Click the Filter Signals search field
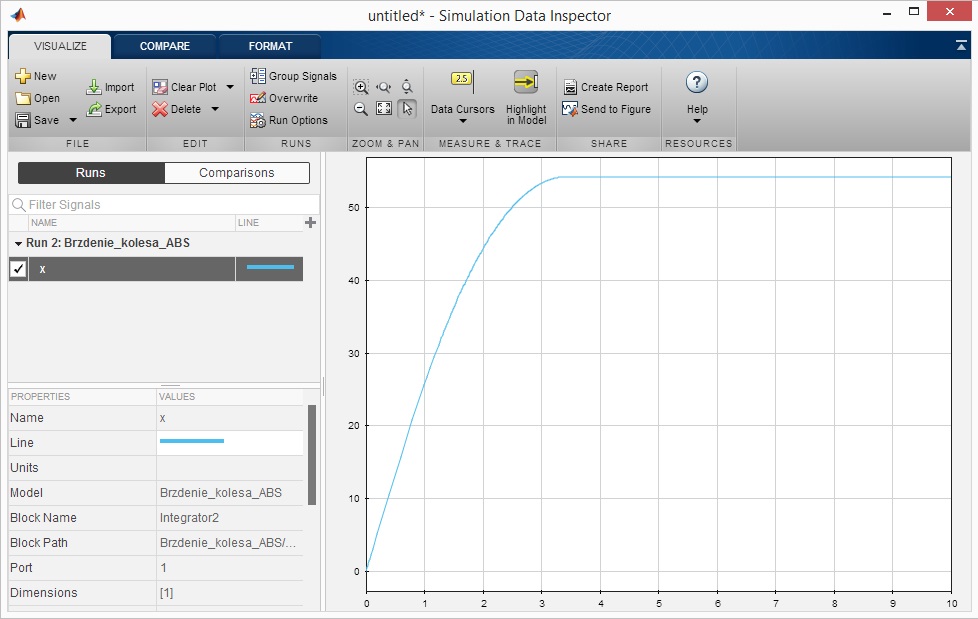 pos(164,205)
